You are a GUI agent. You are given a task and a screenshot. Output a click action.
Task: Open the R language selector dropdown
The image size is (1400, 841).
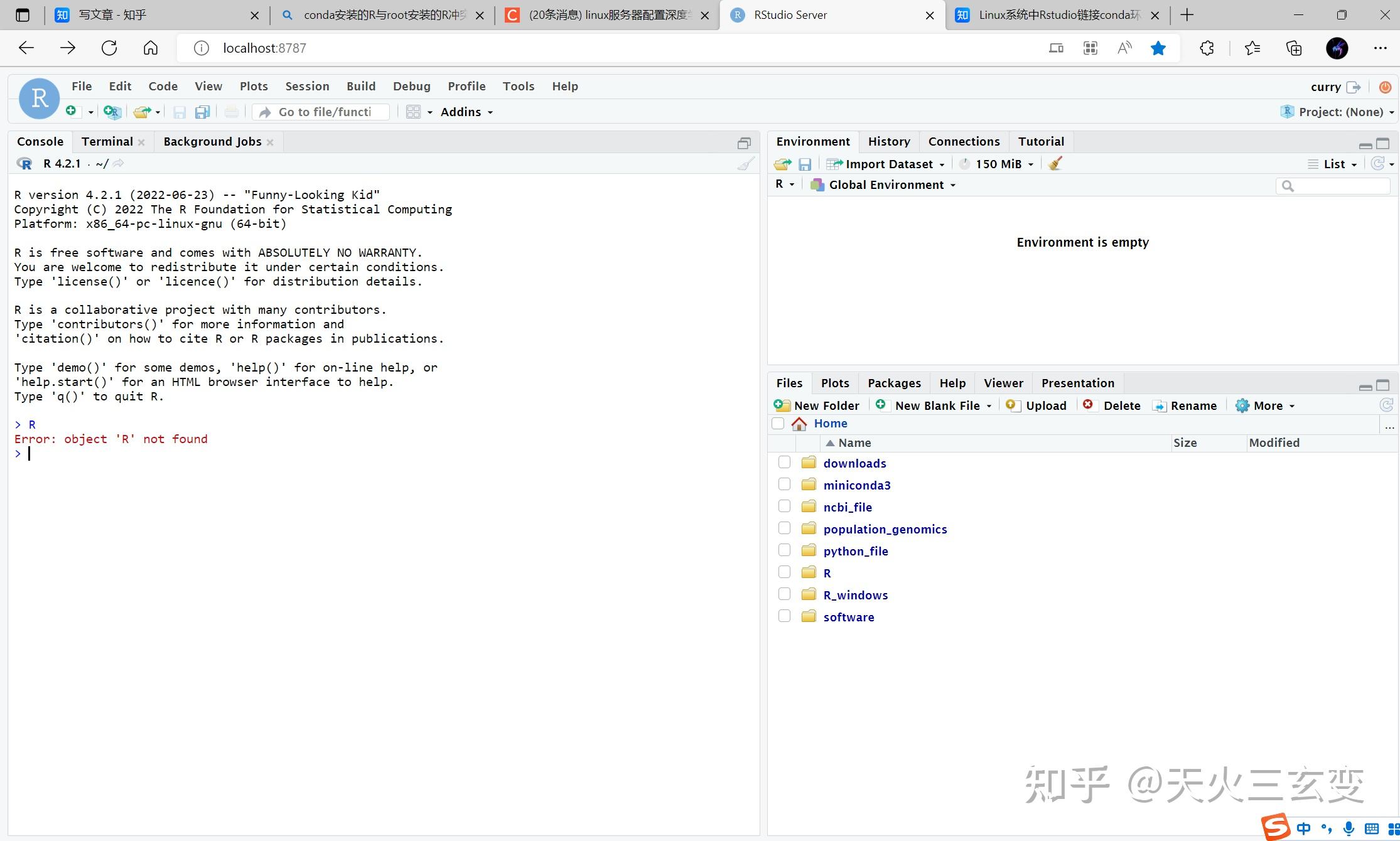coord(785,184)
